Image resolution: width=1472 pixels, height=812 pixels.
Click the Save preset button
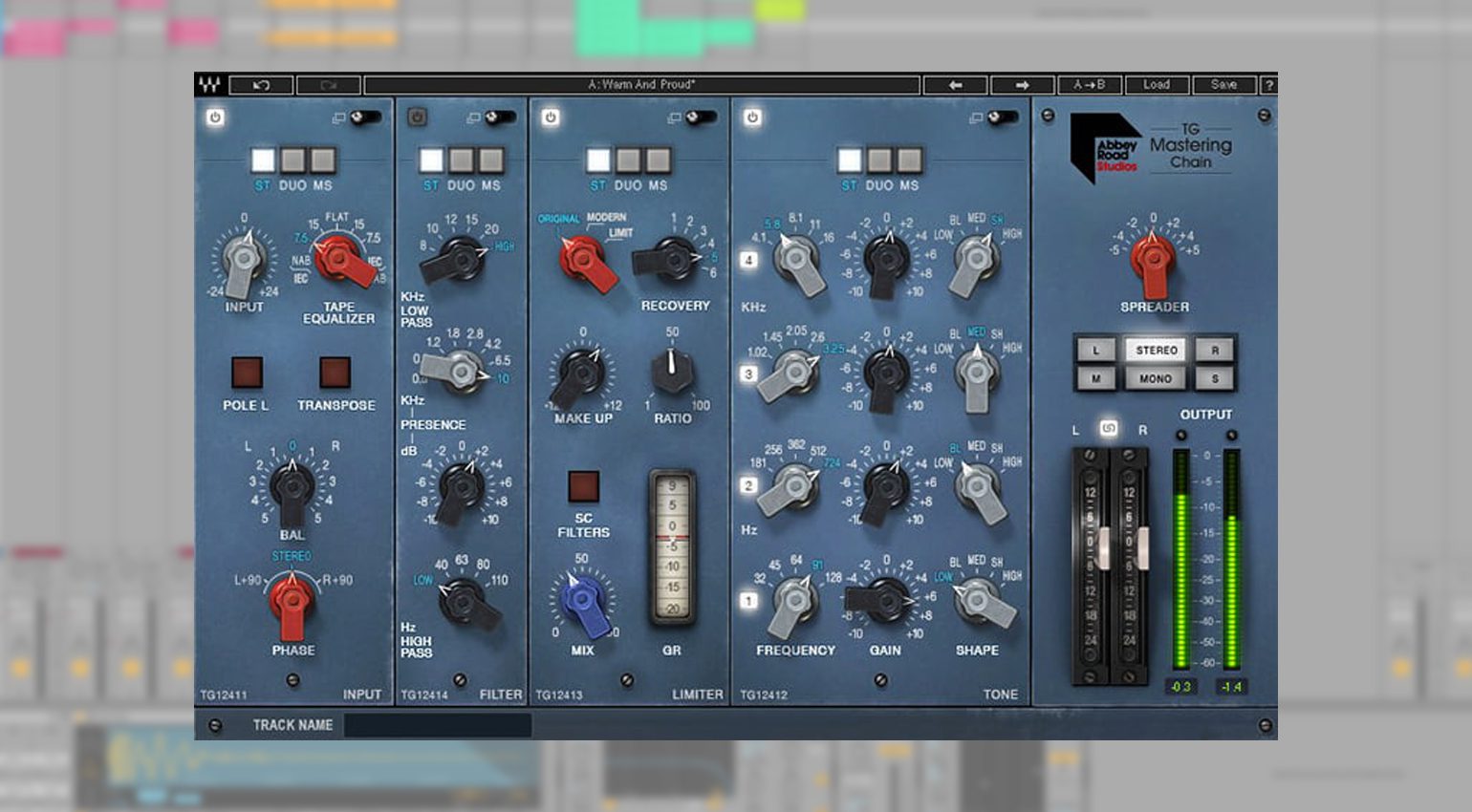pyautogui.click(x=1223, y=84)
